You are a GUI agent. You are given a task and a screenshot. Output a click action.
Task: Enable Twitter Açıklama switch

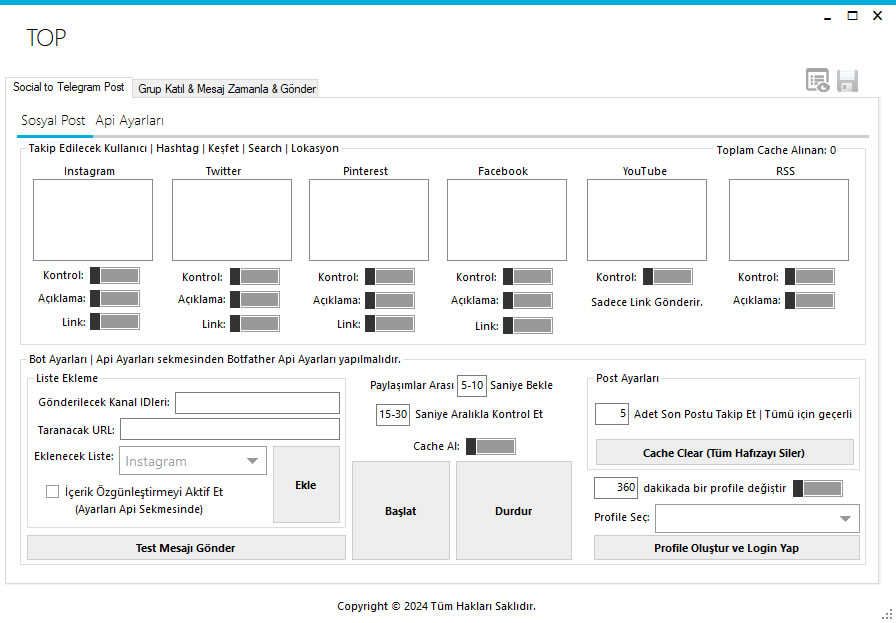pos(255,299)
